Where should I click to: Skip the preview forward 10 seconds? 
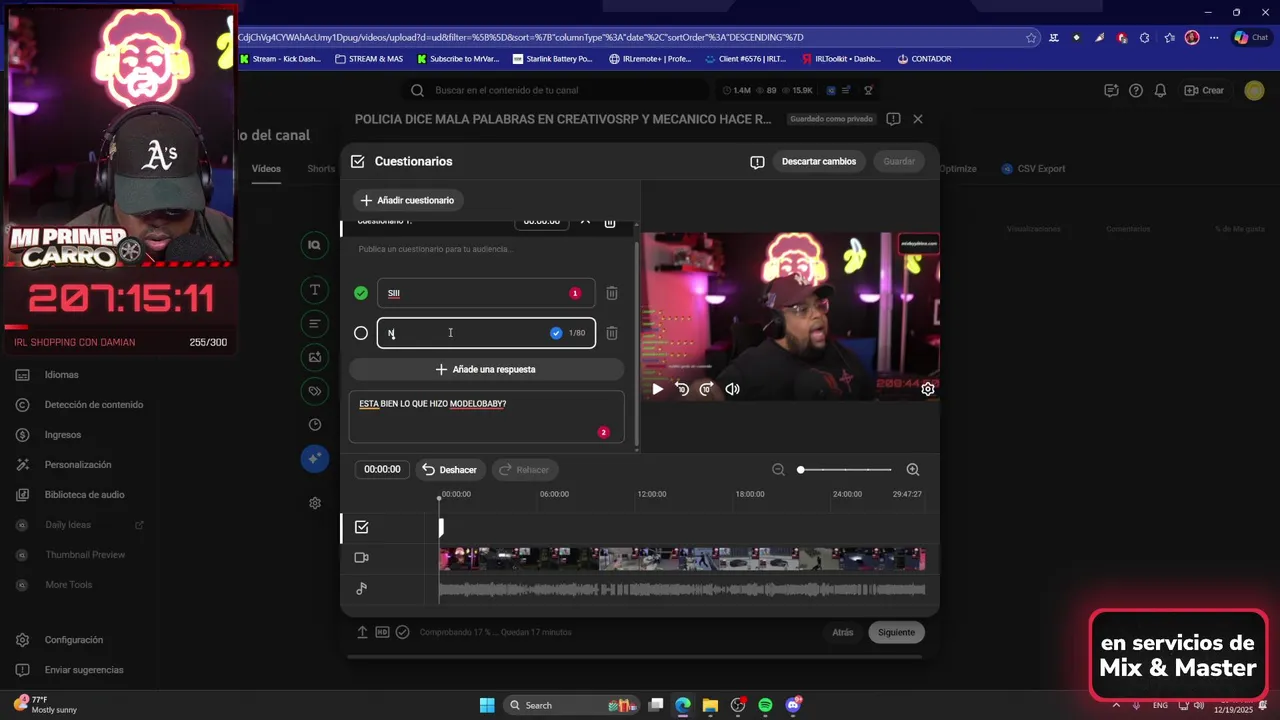pos(706,389)
